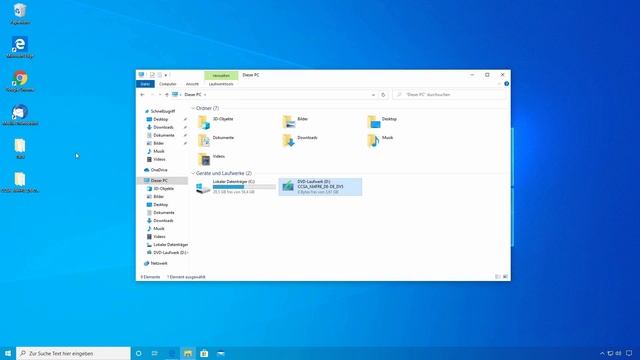The width and height of the screenshot is (640, 360).
Task: Click the up-one-level arrow
Action: tap(167, 95)
